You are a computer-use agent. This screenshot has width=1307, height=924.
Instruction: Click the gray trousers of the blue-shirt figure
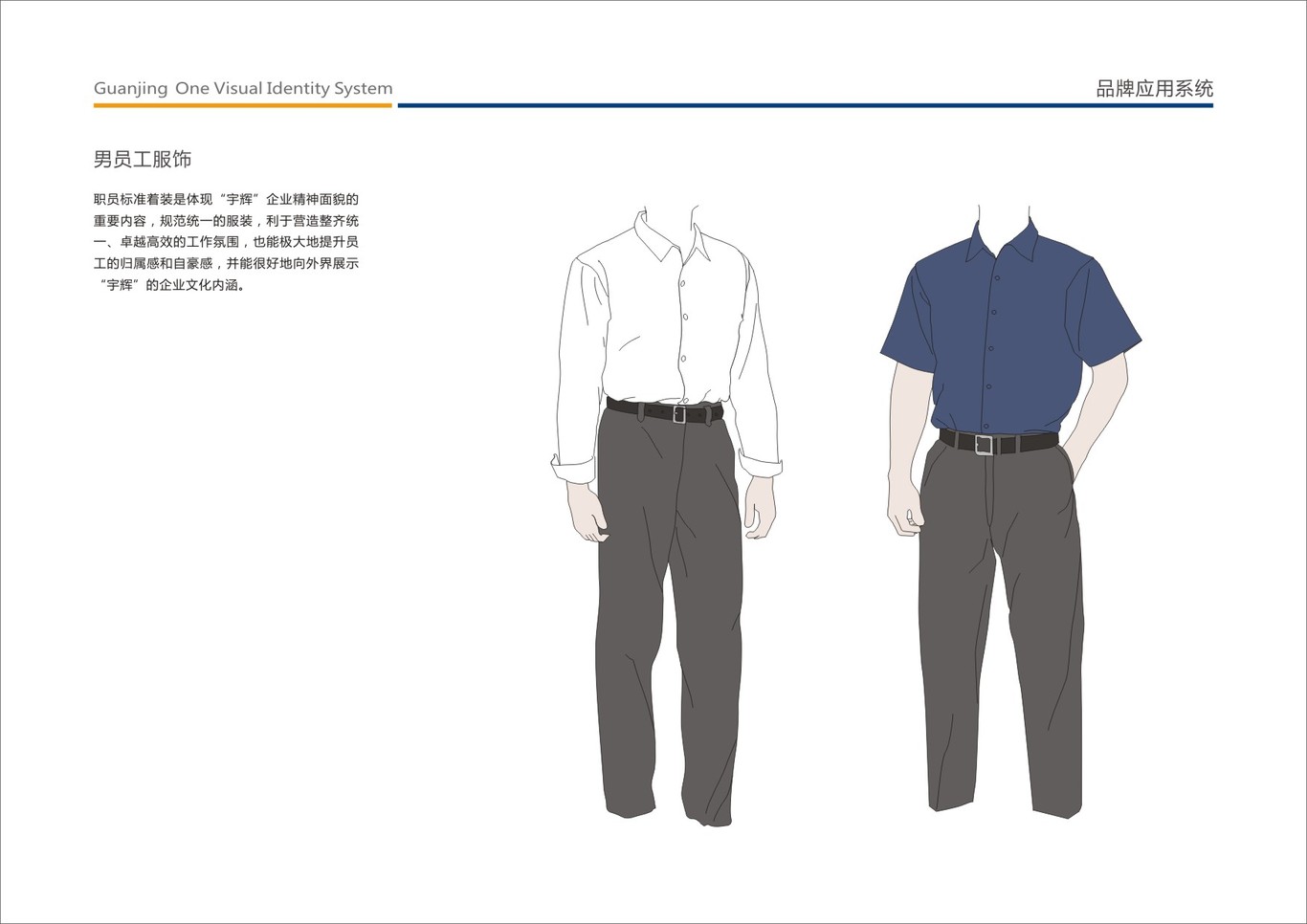tap(1001, 631)
